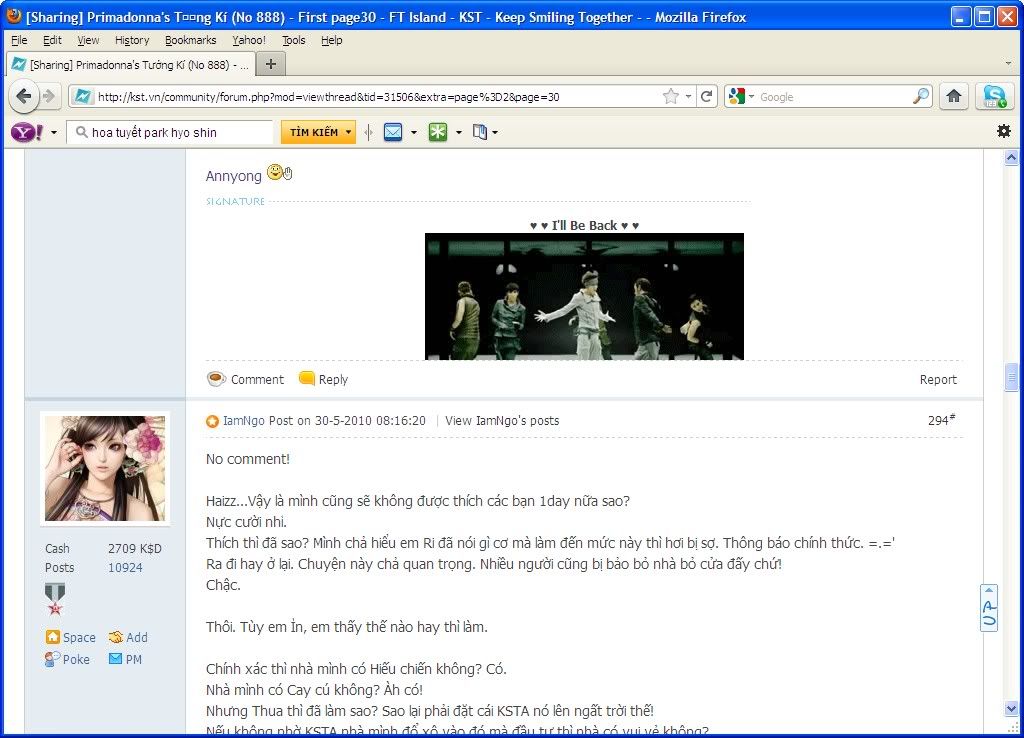Screen dimensions: 1024x738
Task: Open the URL history dropdown arrow
Action: 688,97
